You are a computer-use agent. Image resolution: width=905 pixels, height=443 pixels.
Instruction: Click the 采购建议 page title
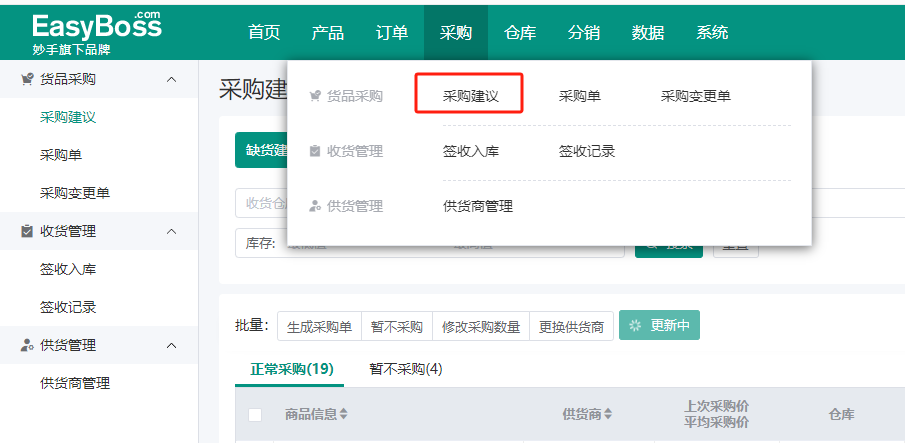tap(253, 90)
